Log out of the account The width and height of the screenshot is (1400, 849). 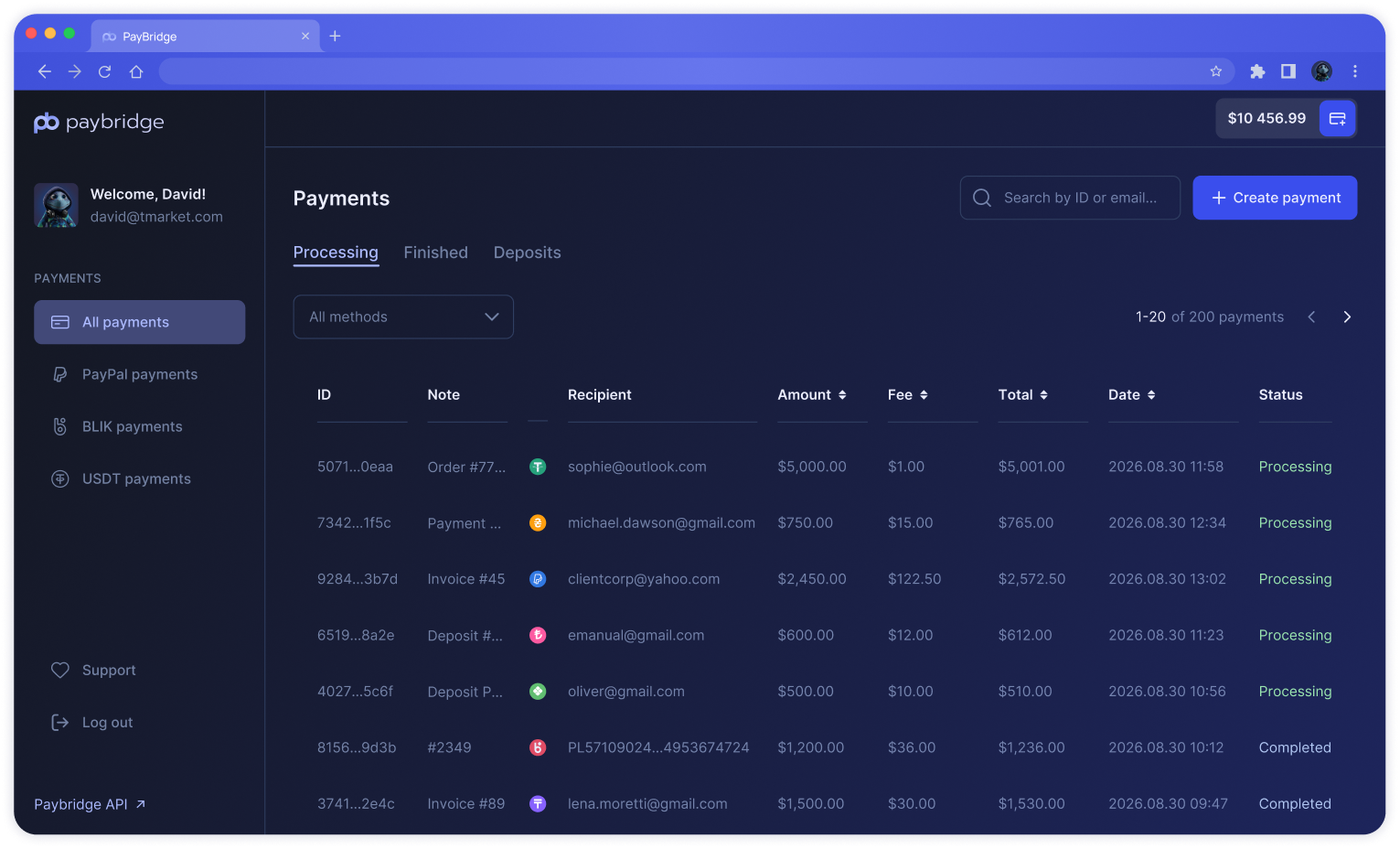pos(91,723)
